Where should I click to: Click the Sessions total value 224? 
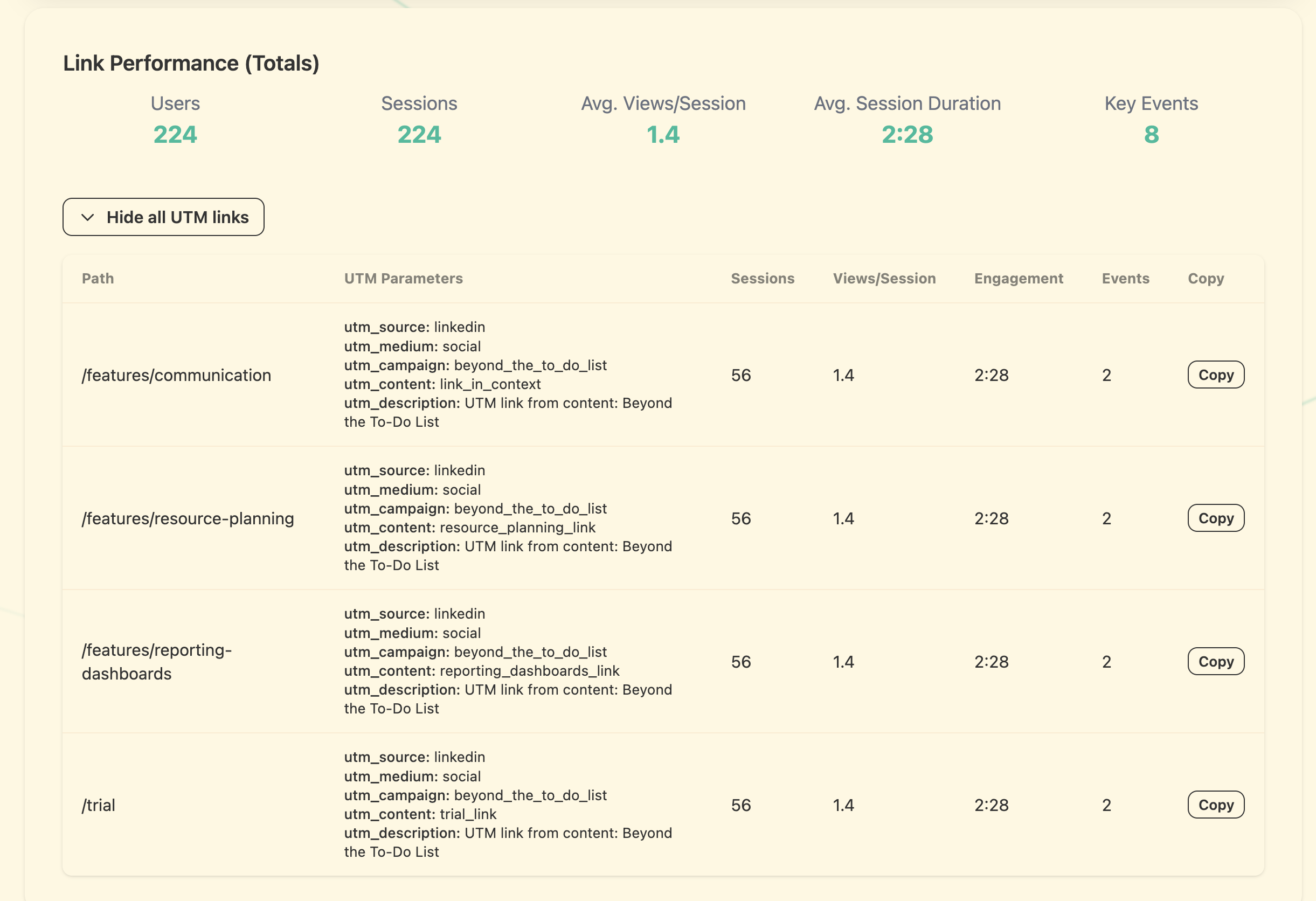419,135
